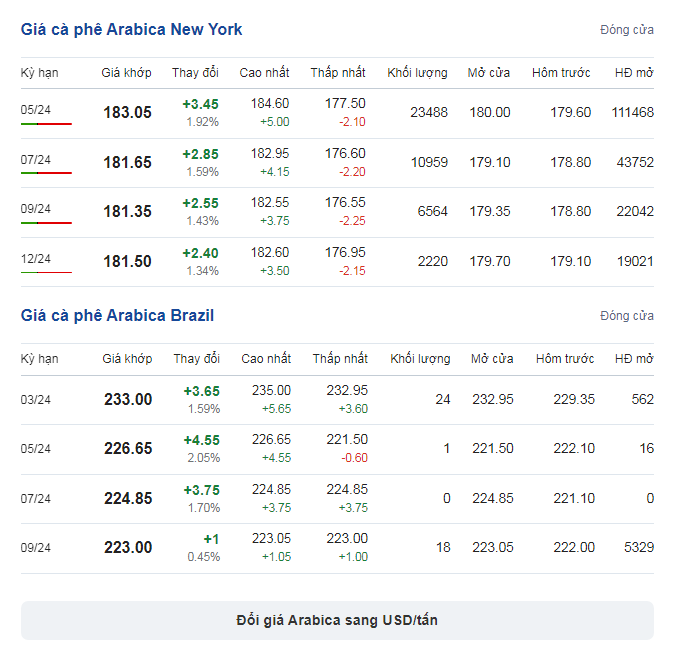Click the 'HĐ mở' header in New York table

point(633,73)
